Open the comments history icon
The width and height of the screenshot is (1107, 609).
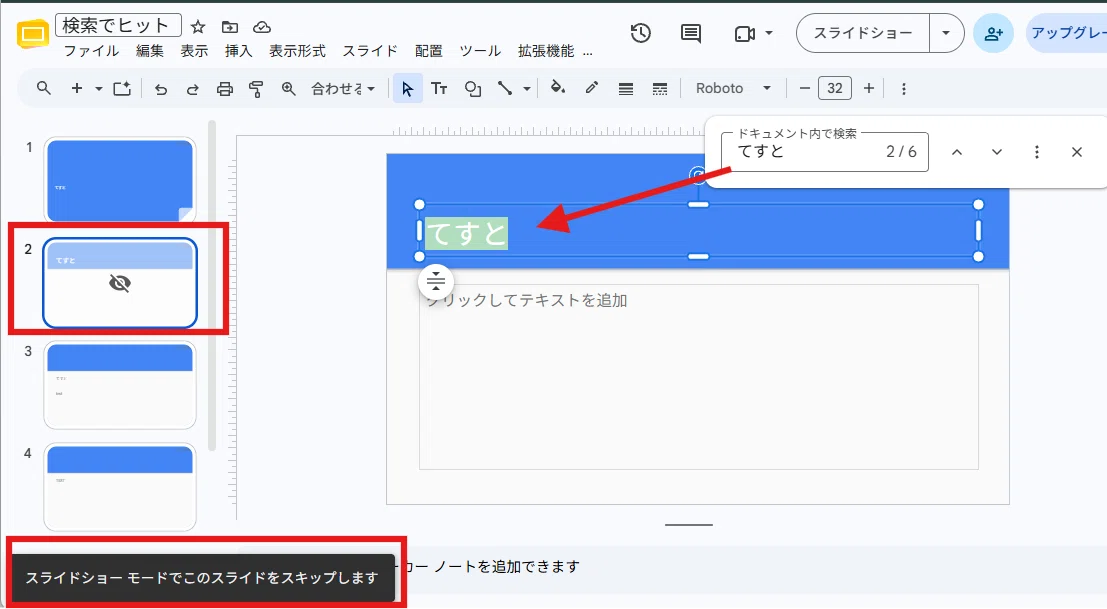pos(690,33)
